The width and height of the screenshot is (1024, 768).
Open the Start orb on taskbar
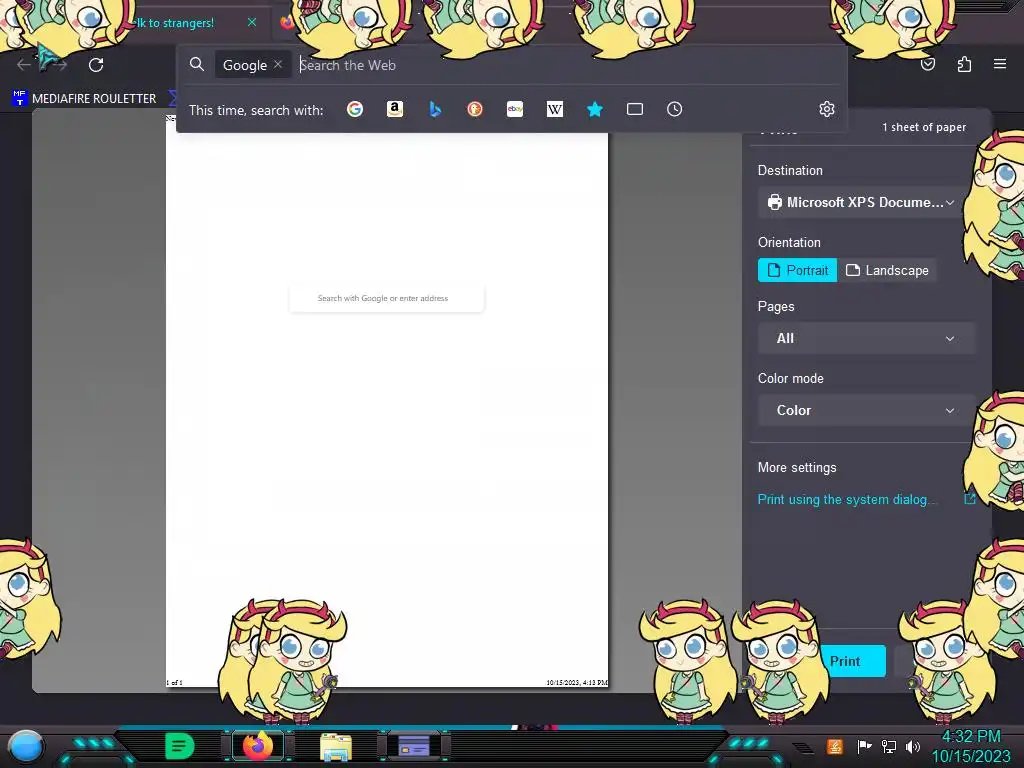[27, 746]
